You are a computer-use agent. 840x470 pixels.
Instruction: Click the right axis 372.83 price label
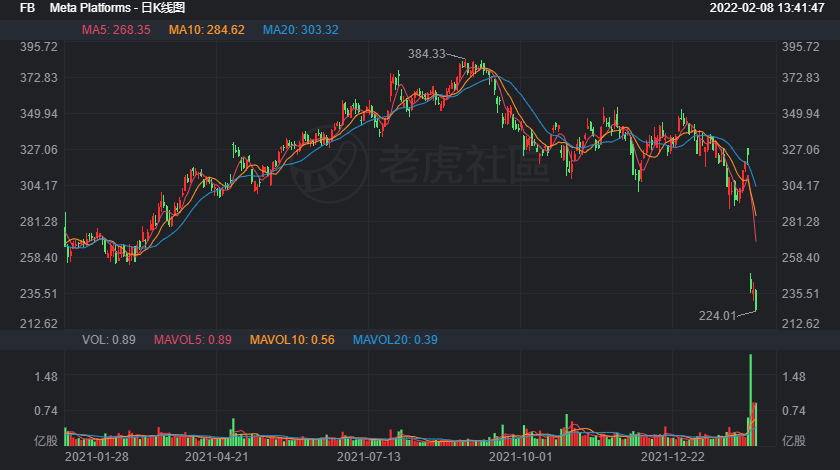(x=800, y=78)
